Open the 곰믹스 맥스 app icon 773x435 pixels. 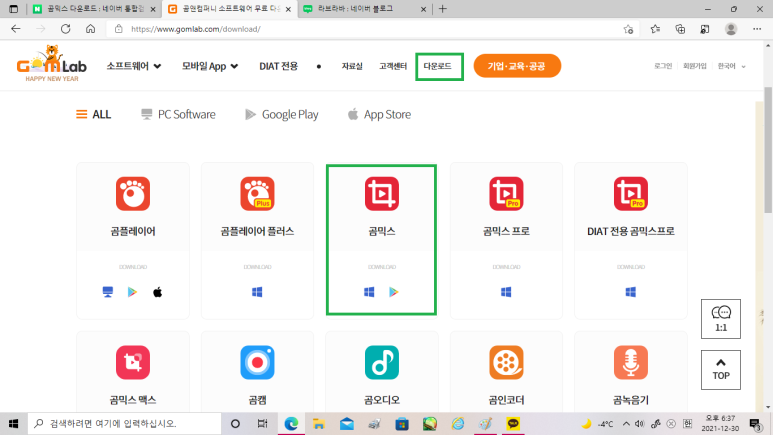133,362
